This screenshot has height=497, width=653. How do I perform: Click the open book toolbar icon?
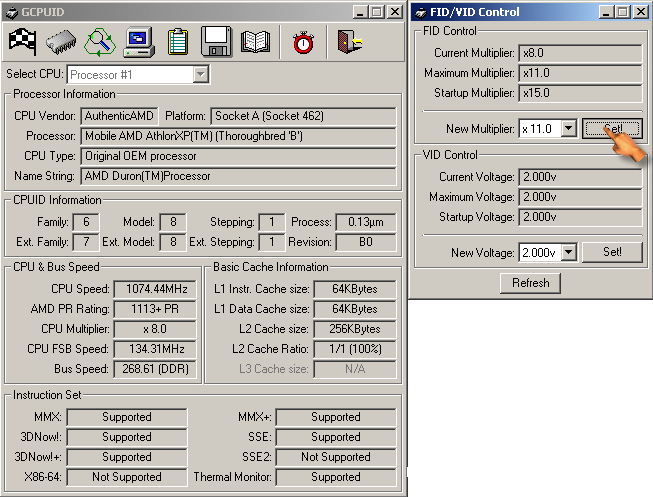pos(254,42)
